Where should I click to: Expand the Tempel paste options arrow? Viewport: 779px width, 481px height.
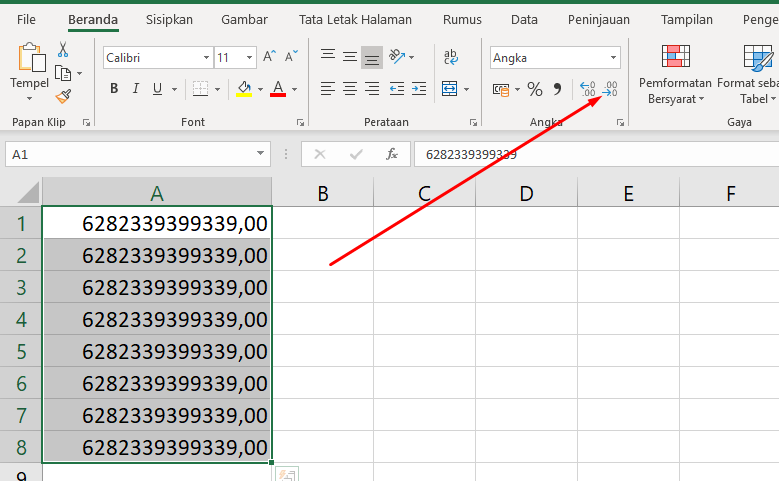29,98
